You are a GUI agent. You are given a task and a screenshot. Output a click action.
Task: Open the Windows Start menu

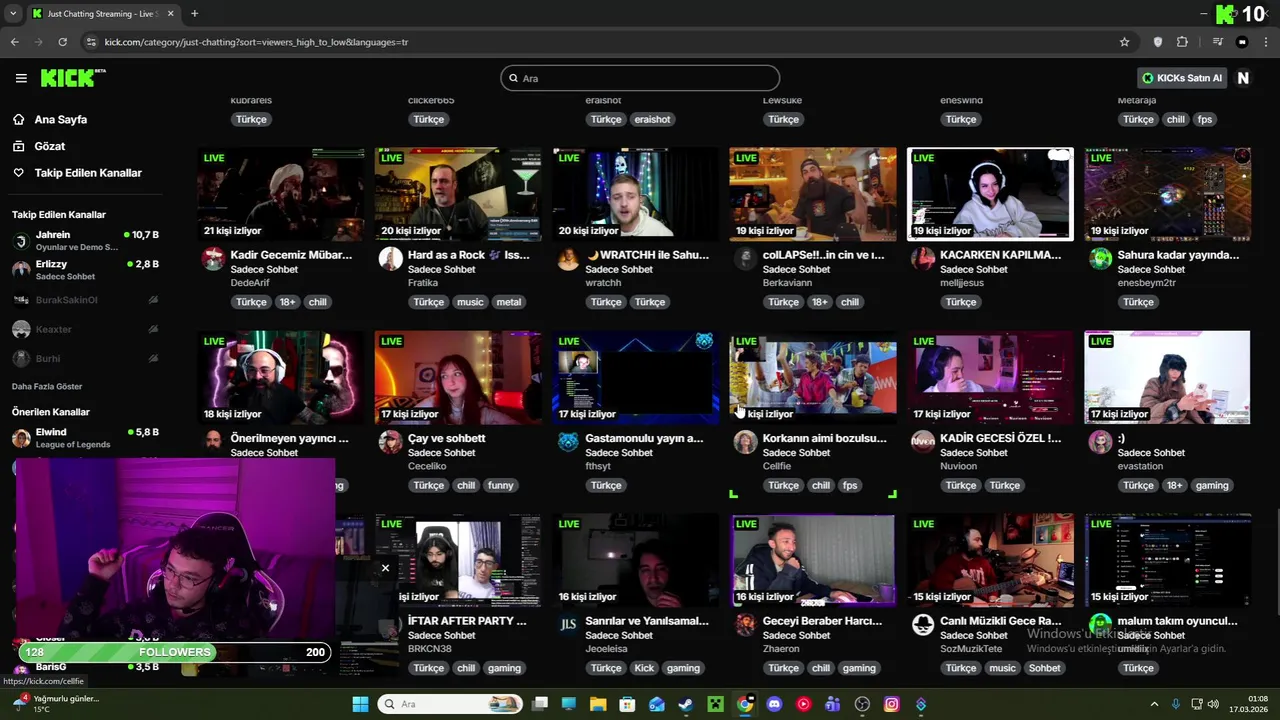click(x=360, y=704)
